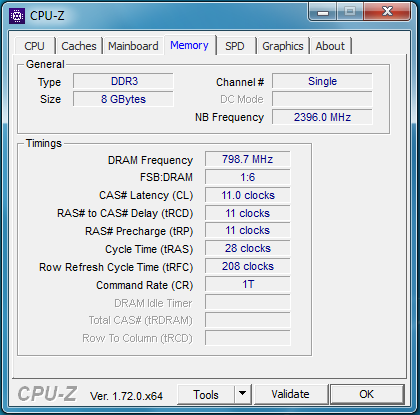
Task: Select the Memory tab
Action: pos(189,45)
